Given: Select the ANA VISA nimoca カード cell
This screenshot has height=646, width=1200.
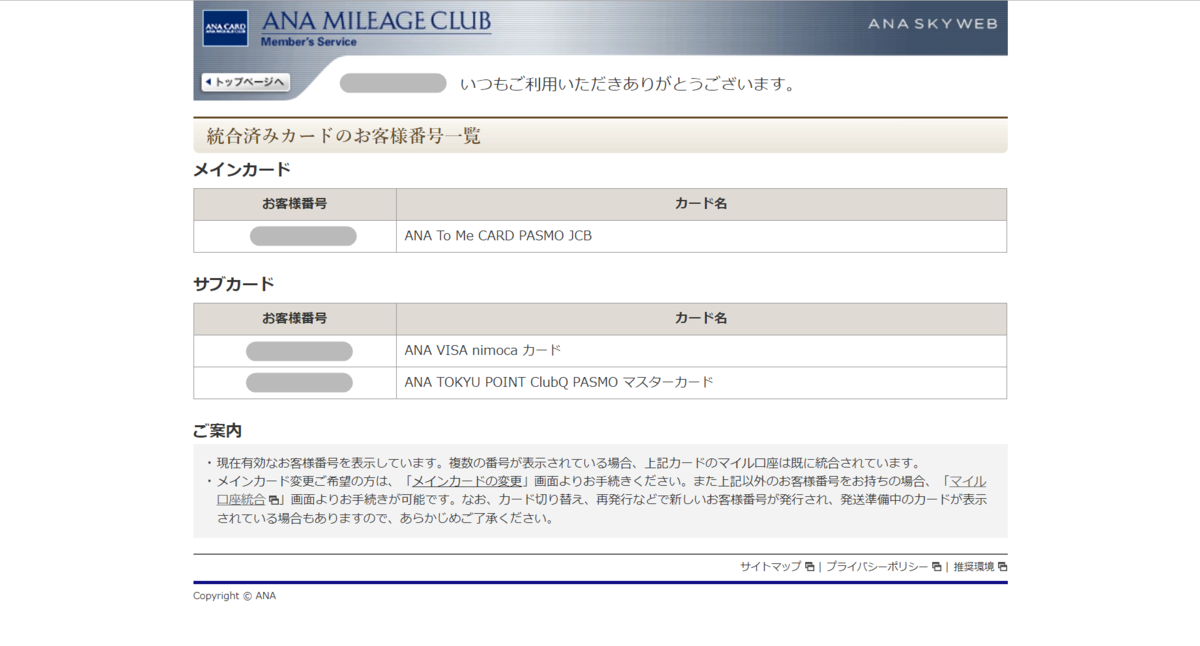Looking at the screenshot, I should 701,351.
